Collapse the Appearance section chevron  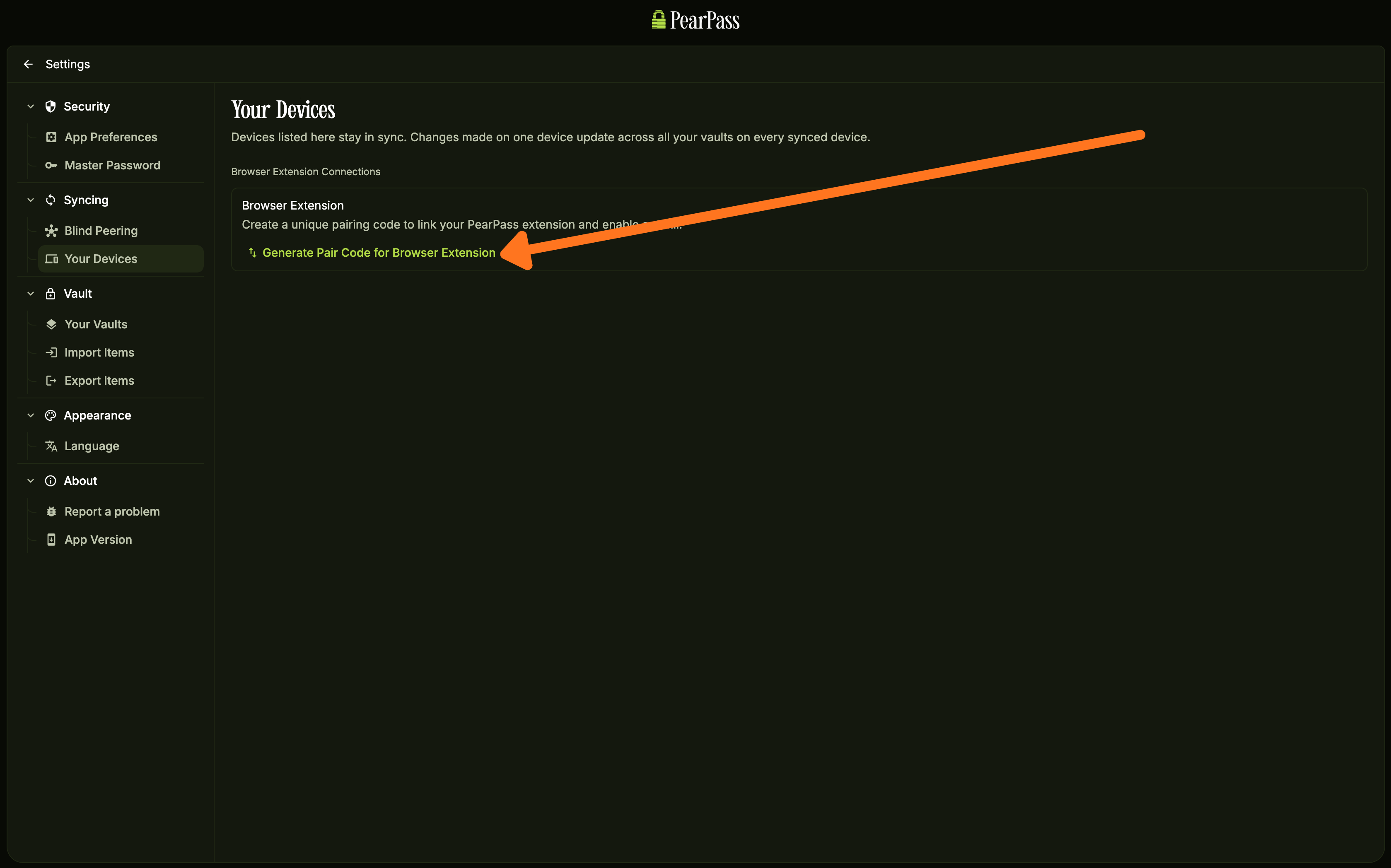click(x=31, y=416)
